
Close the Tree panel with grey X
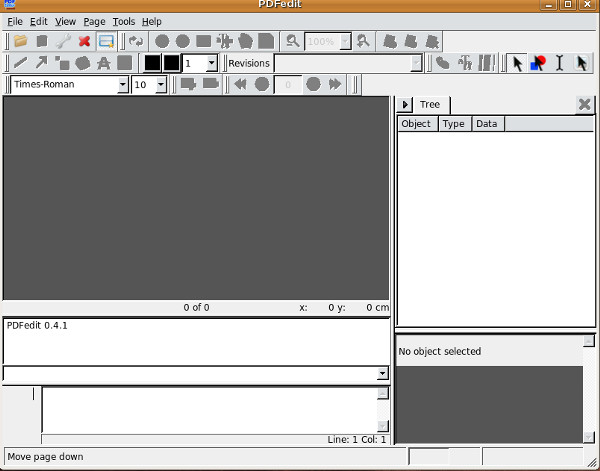click(x=585, y=104)
